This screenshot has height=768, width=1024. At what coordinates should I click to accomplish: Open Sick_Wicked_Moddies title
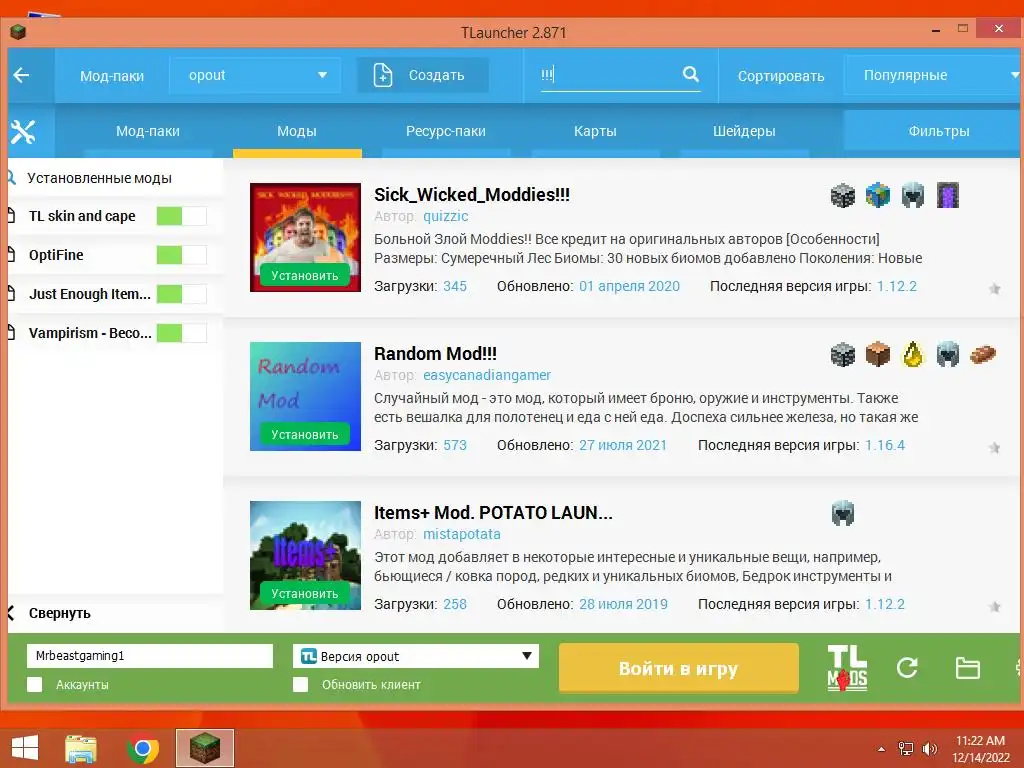point(472,195)
